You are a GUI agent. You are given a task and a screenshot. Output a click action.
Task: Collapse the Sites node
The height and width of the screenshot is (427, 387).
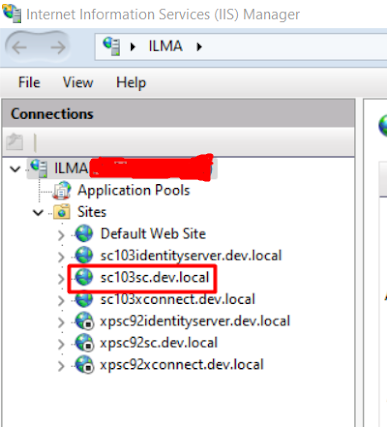click(x=38, y=212)
